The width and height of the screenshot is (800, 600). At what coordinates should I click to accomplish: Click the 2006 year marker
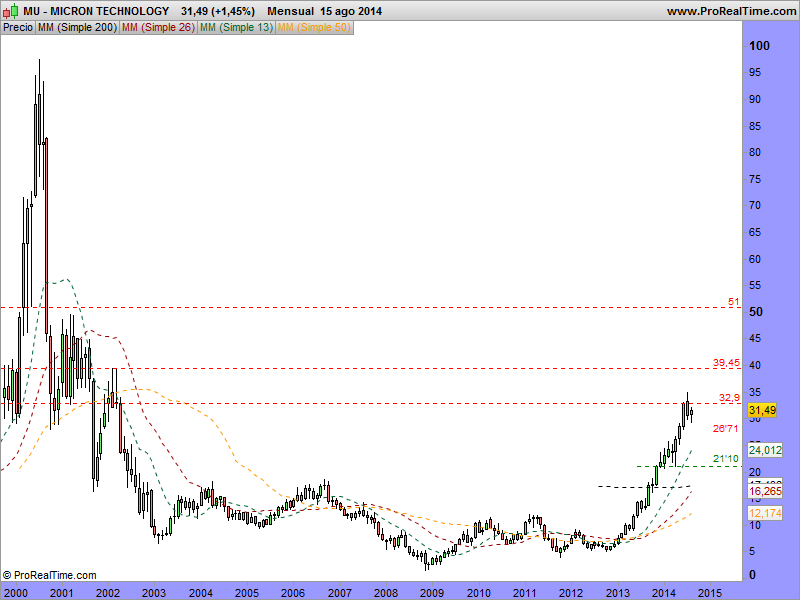(x=293, y=593)
